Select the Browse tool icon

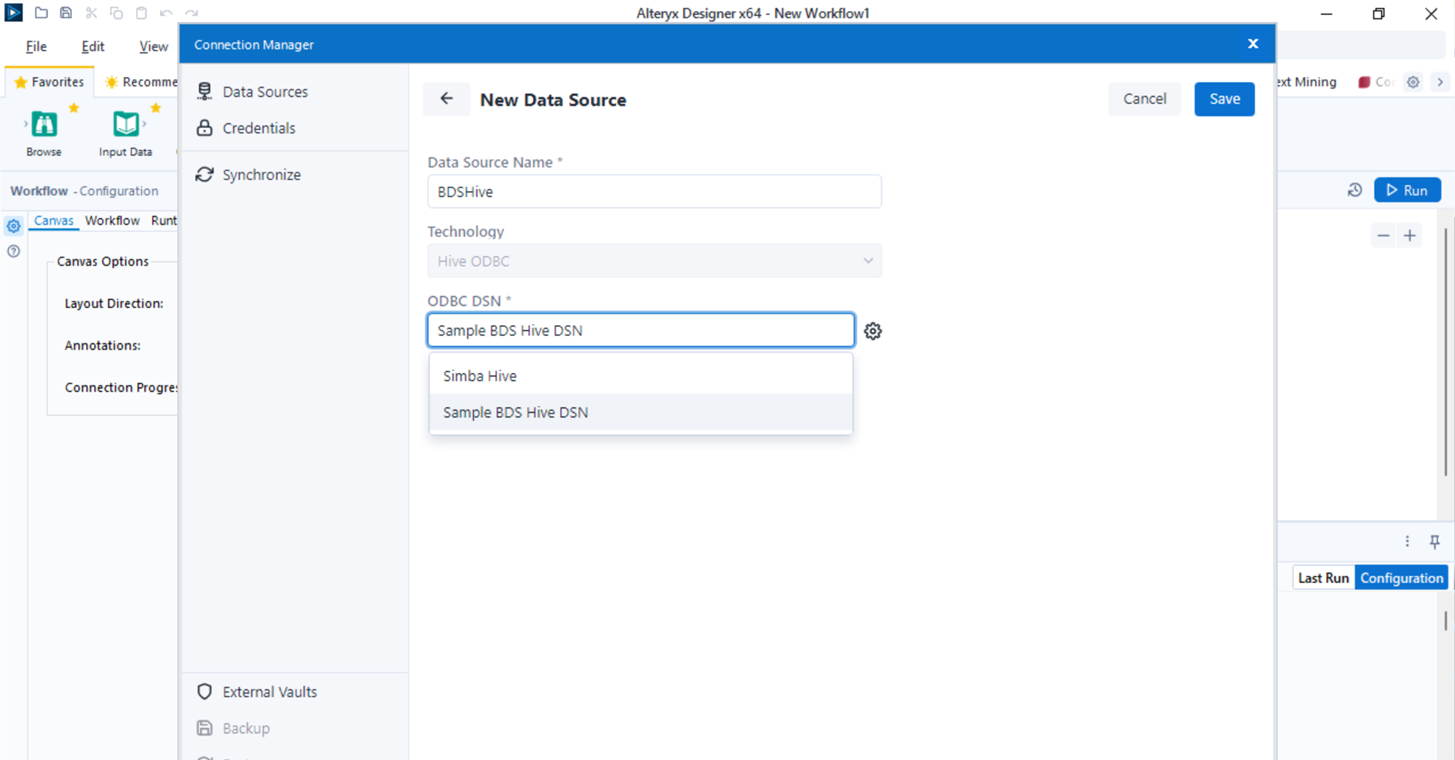point(44,124)
